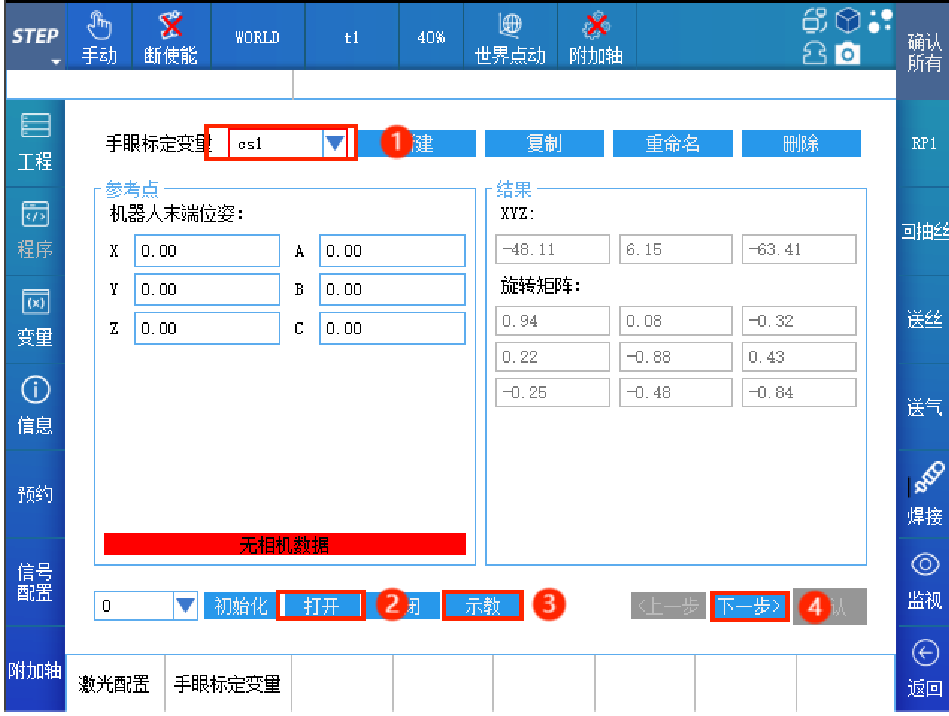Switch to the 手眼标定变量 tab

coord(227,684)
